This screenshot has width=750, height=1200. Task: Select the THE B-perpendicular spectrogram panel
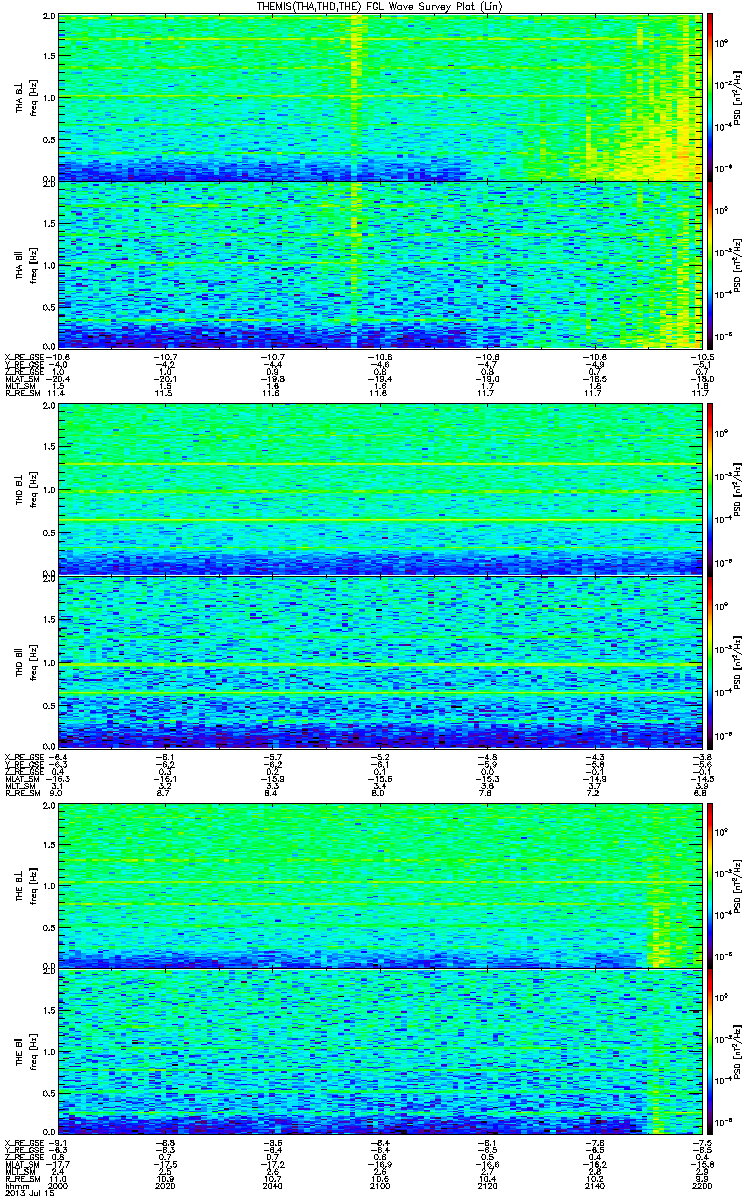(x=381, y=885)
